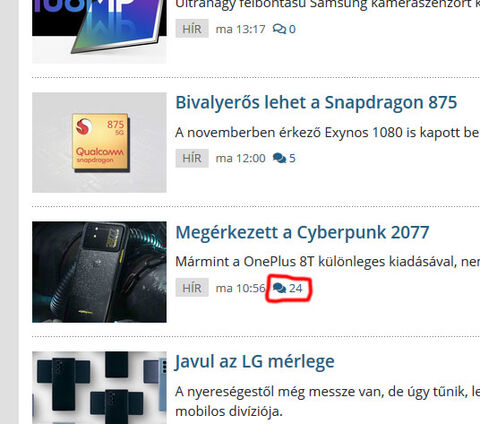The image size is (480, 424).
Task: Open the Megérkezett a Cyberpunk 2077 headline
Action: 302,232
